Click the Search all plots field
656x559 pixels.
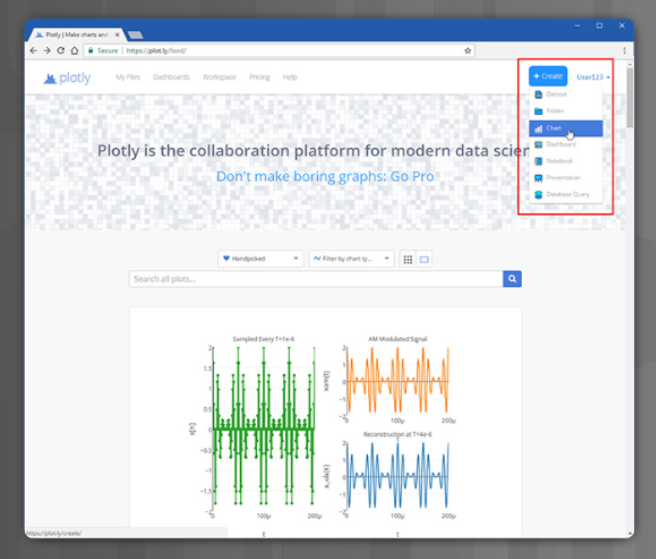tap(316, 279)
